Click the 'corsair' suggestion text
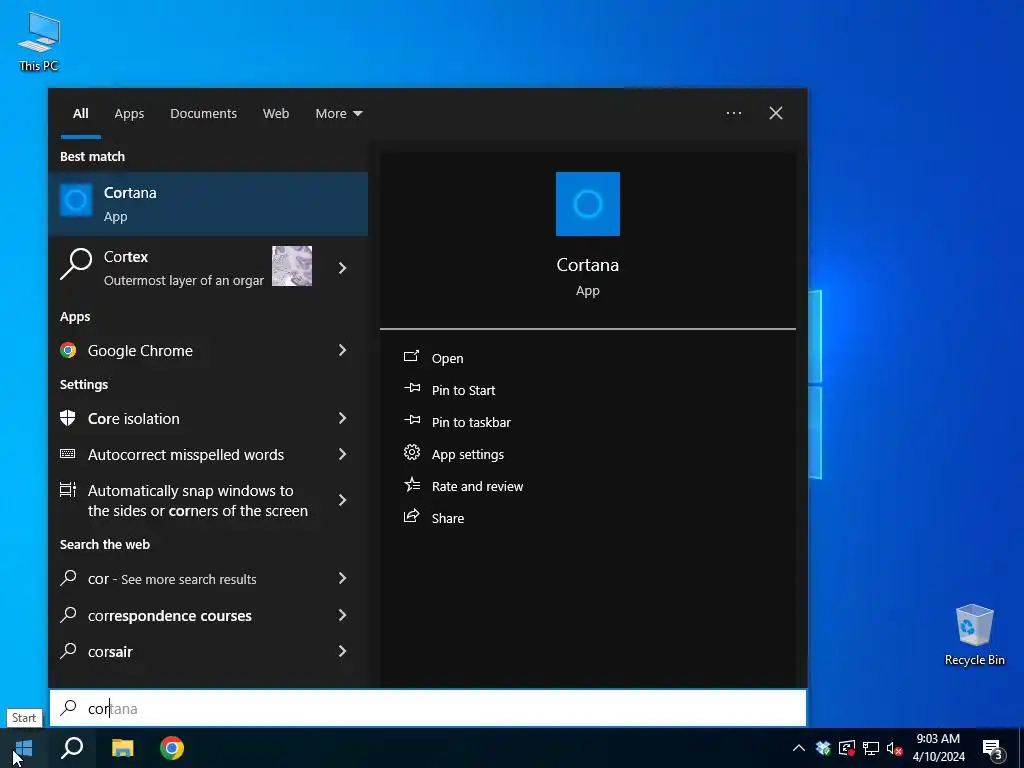This screenshot has height=768, width=1024. pyautogui.click(x=110, y=651)
